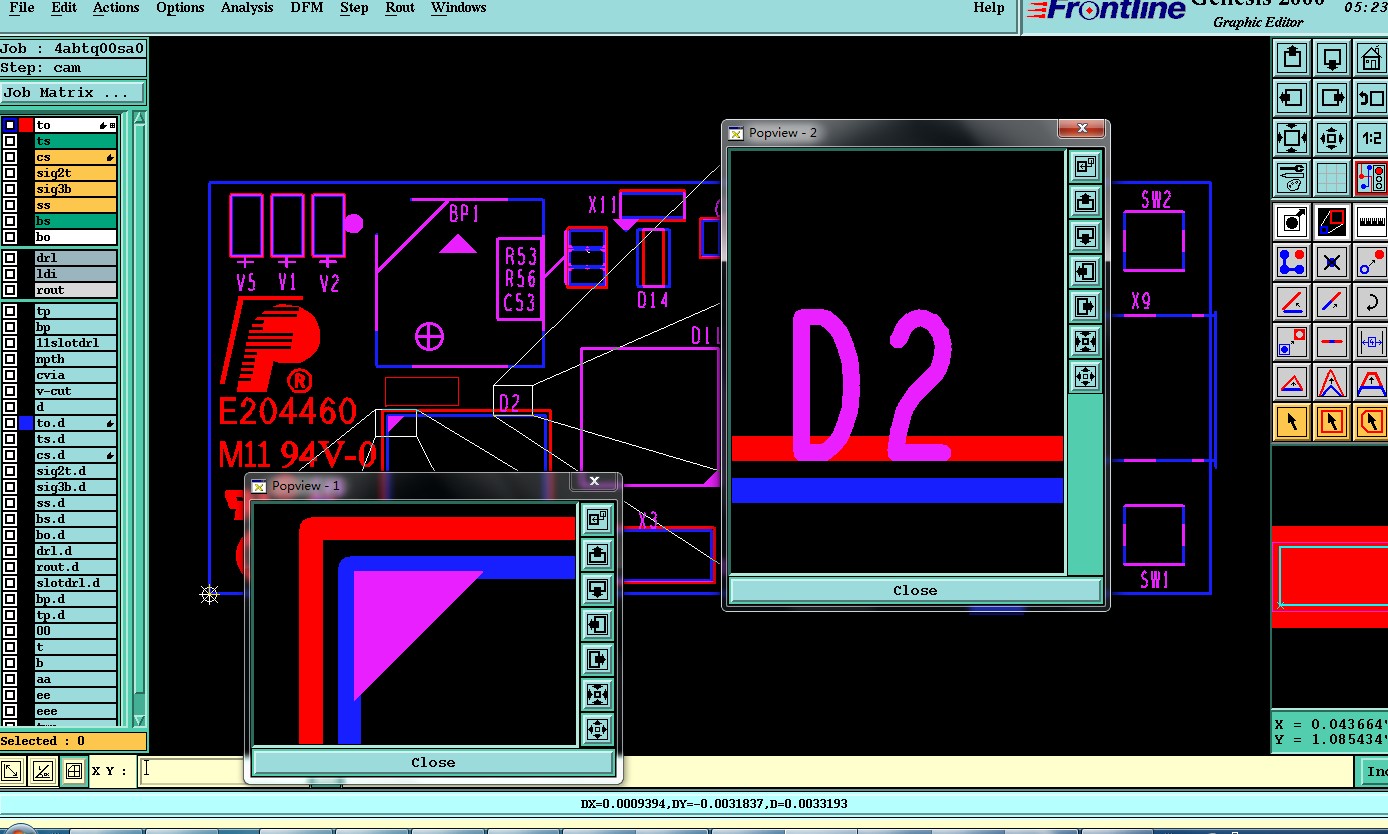Click the previous view undo-arrow icon
The width and height of the screenshot is (1388, 834).
[x=1371, y=98]
